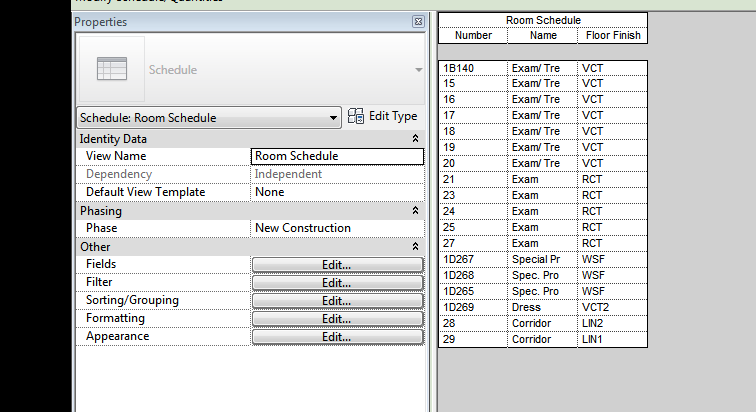Image resolution: width=756 pixels, height=412 pixels.
Task: Select the Floor Finish column header
Action: [612, 35]
